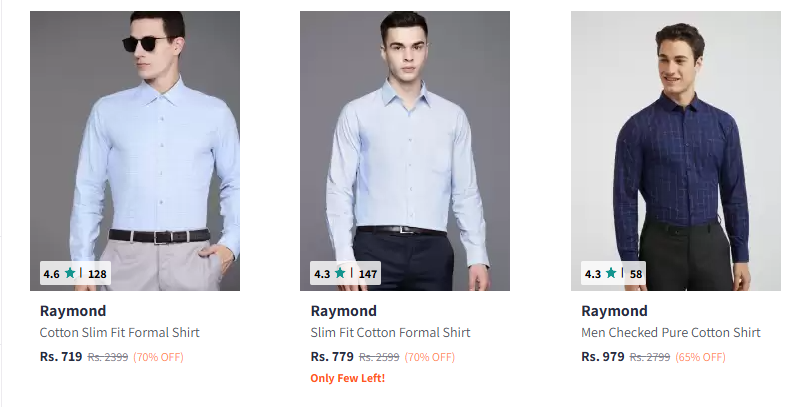The image size is (809, 407).
Task: Click the star icon beside 58 reviews
Action: tap(611, 272)
